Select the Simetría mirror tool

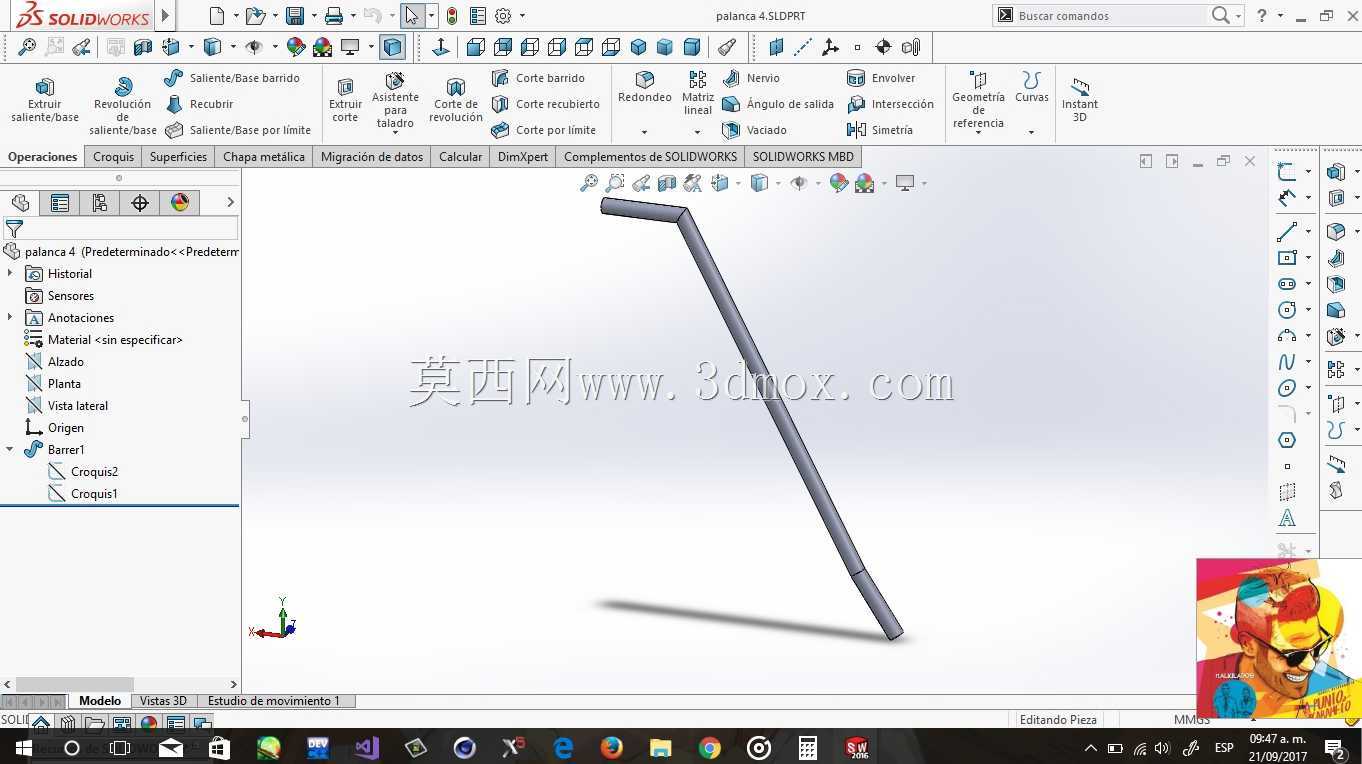[880, 130]
